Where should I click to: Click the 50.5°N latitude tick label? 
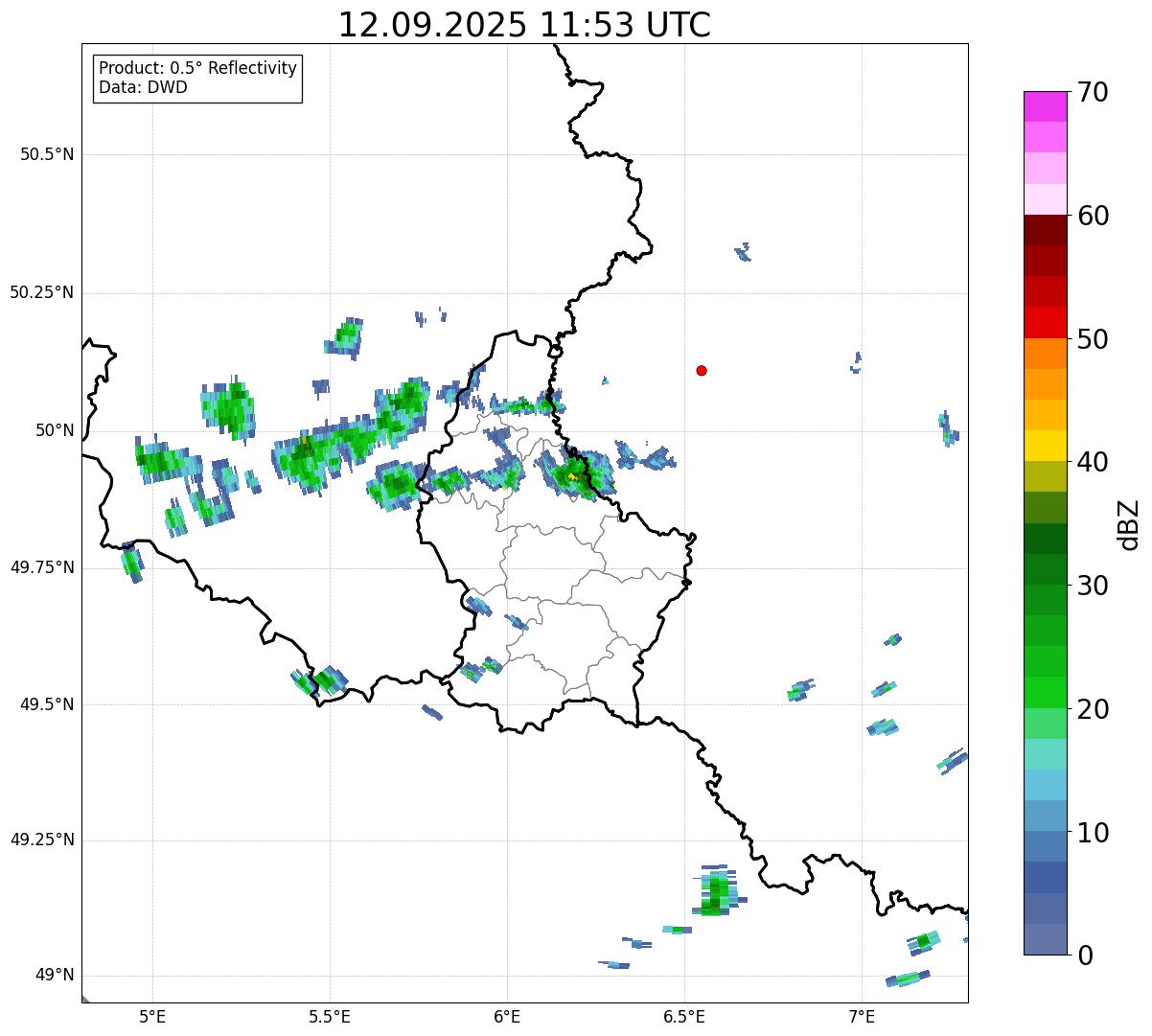46,154
